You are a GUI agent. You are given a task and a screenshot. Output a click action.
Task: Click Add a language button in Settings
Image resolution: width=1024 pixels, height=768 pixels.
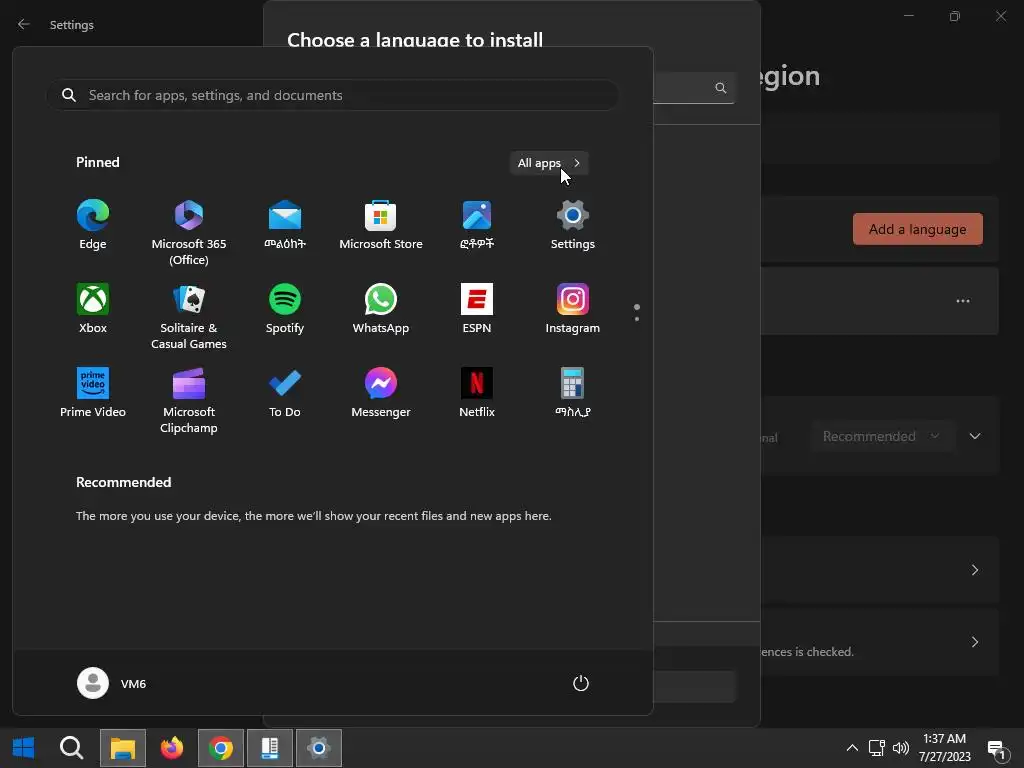918,229
